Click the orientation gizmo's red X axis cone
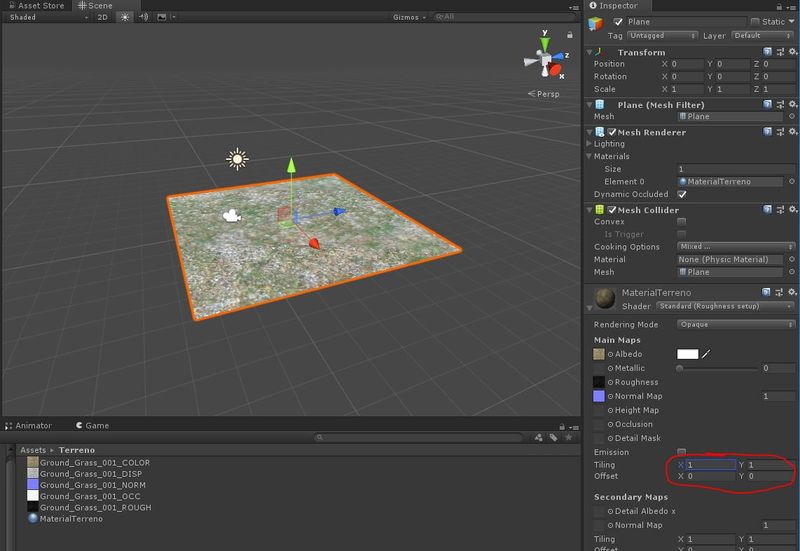The height and width of the screenshot is (551, 800). (x=555, y=69)
